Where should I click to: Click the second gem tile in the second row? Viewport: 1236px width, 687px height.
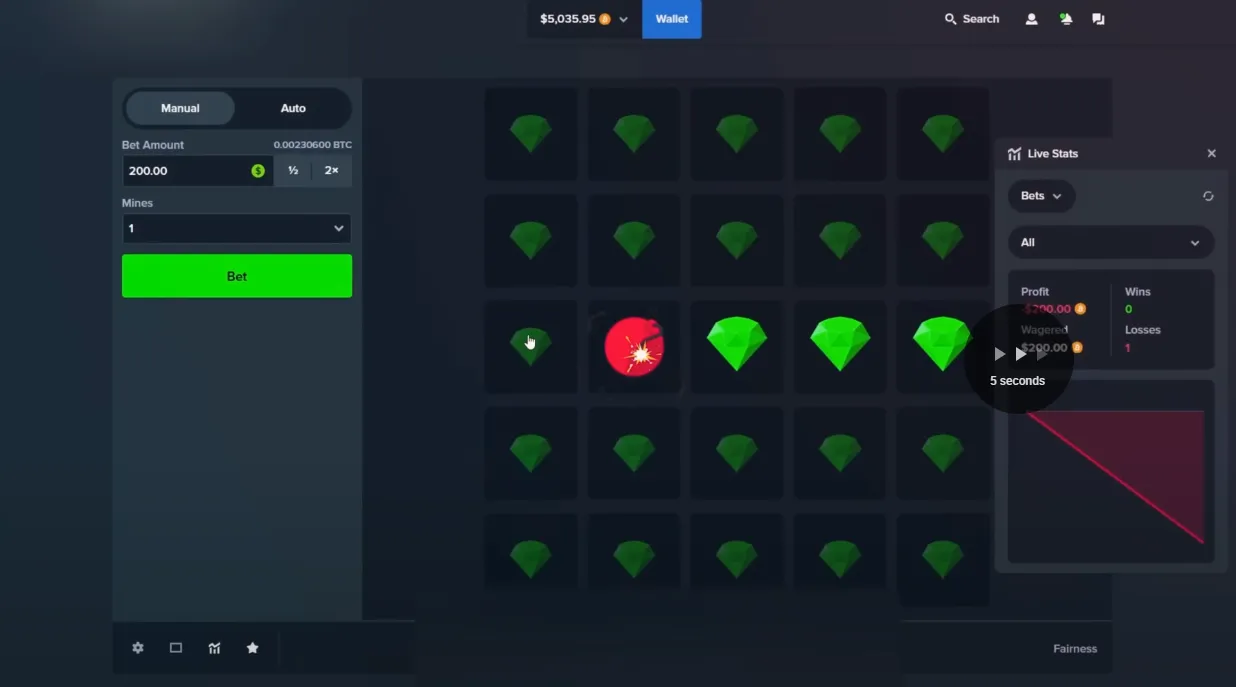pos(634,240)
